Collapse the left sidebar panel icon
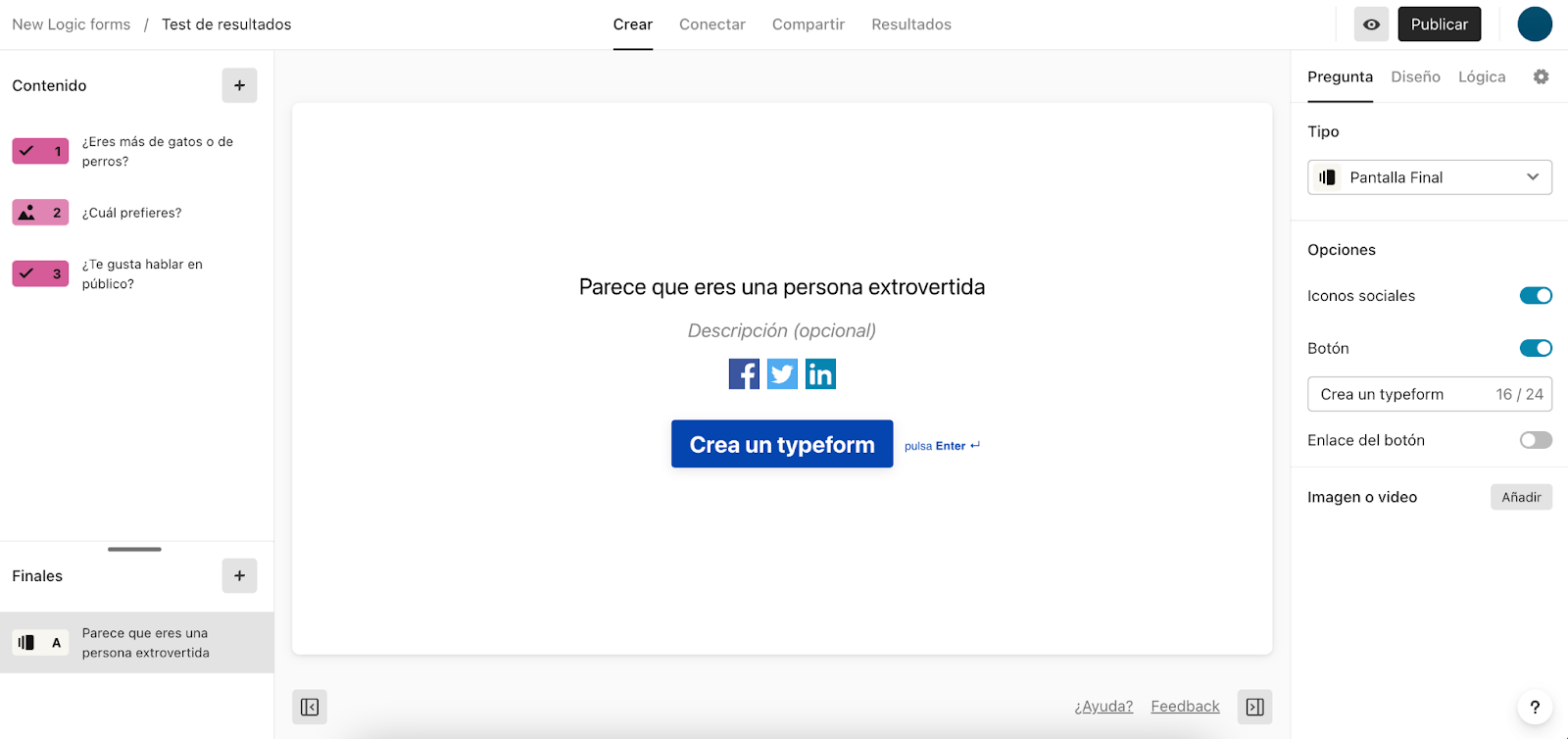 (x=310, y=707)
